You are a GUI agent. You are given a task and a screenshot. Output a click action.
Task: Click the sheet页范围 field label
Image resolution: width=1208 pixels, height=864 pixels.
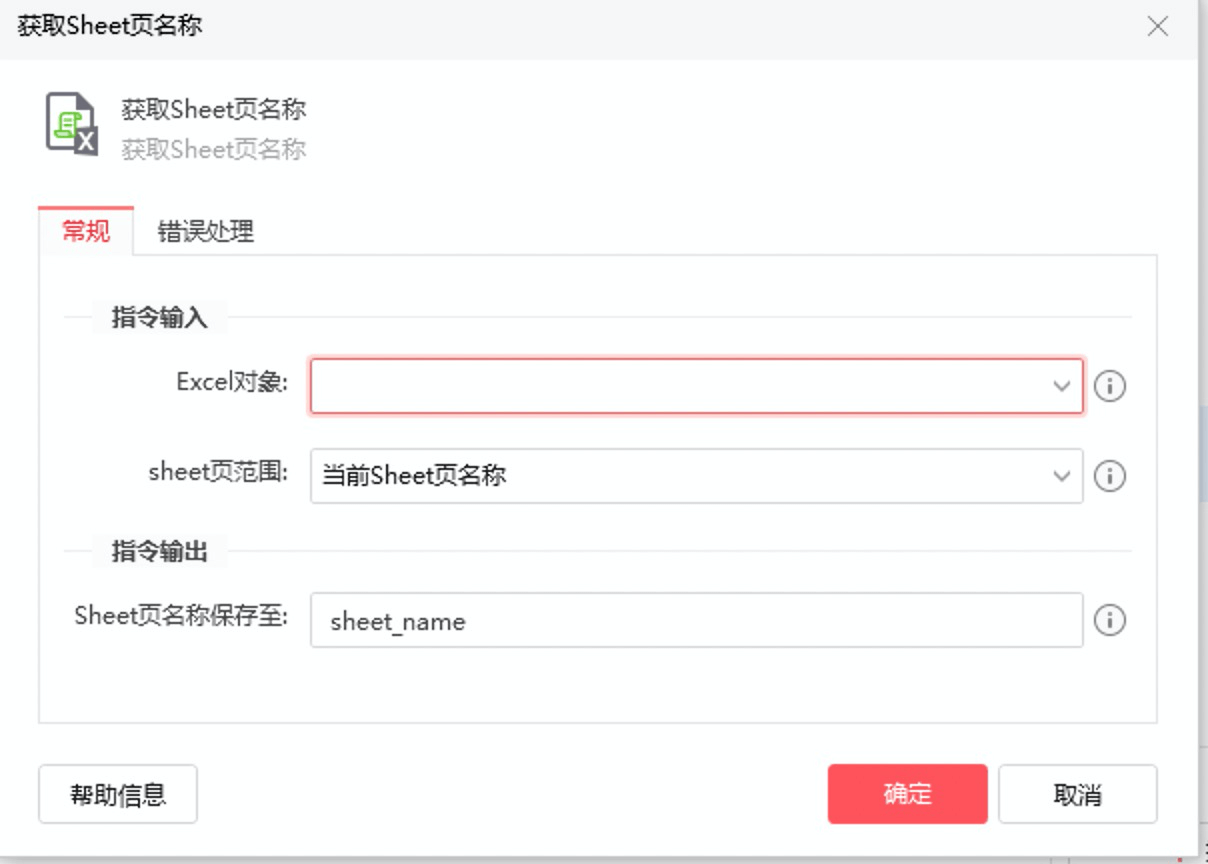218,472
